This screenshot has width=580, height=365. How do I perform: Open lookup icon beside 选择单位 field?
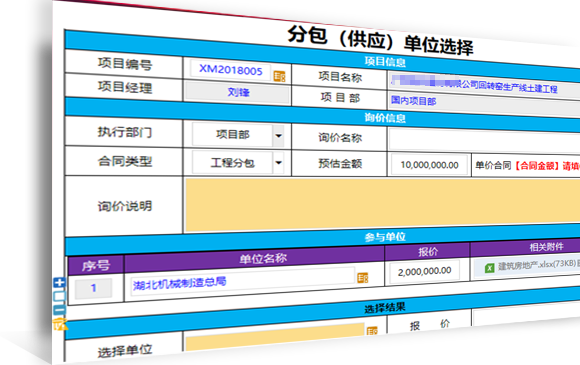click(372, 330)
